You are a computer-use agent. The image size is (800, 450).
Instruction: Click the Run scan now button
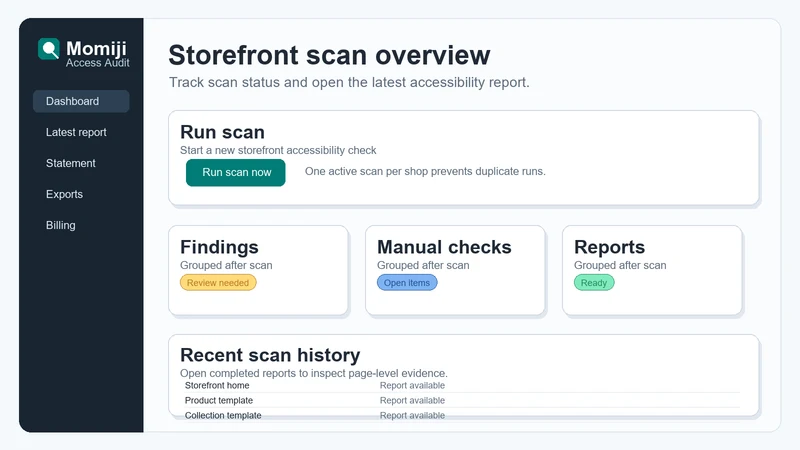(x=236, y=172)
